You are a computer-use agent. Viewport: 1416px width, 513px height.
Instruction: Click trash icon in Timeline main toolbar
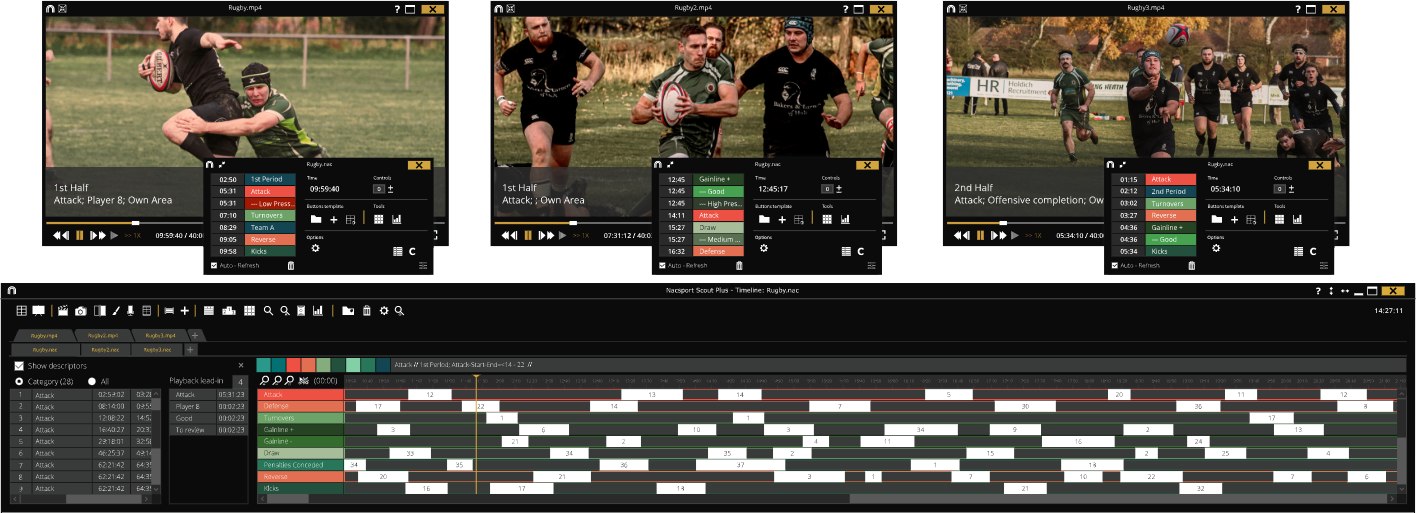367,311
